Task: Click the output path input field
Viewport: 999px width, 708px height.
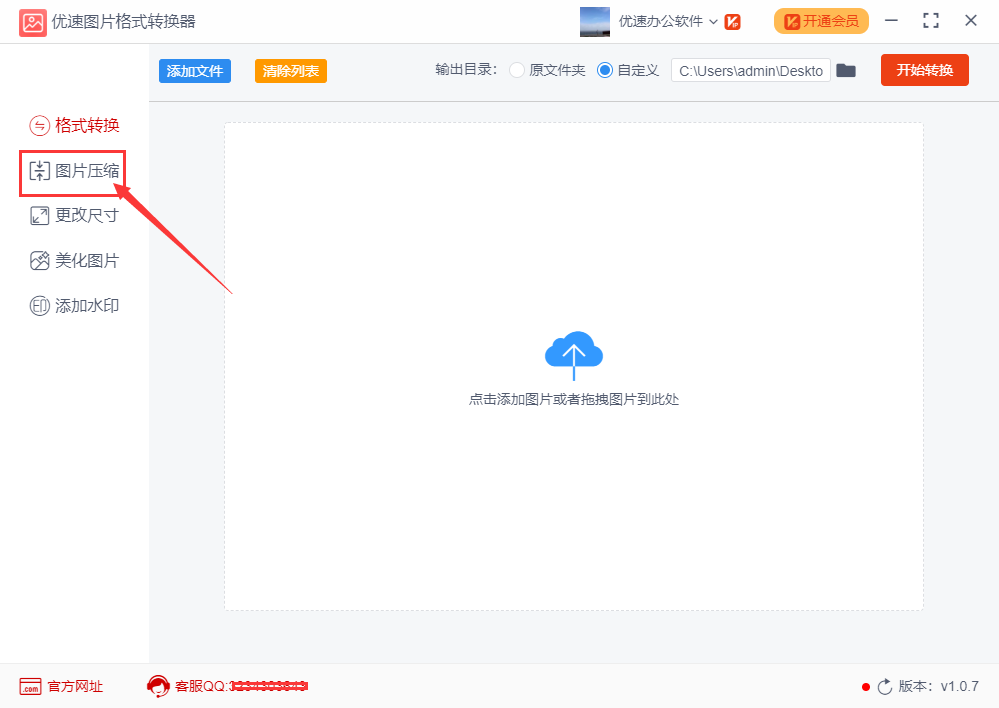Action: tap(751, 70)
